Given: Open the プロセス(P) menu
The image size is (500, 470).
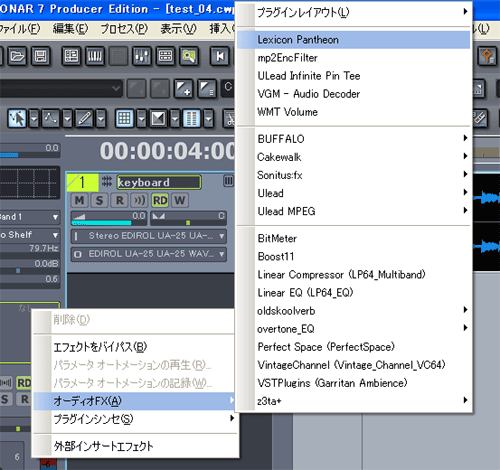Looking at the screenshot, I should tap(124, 29).
